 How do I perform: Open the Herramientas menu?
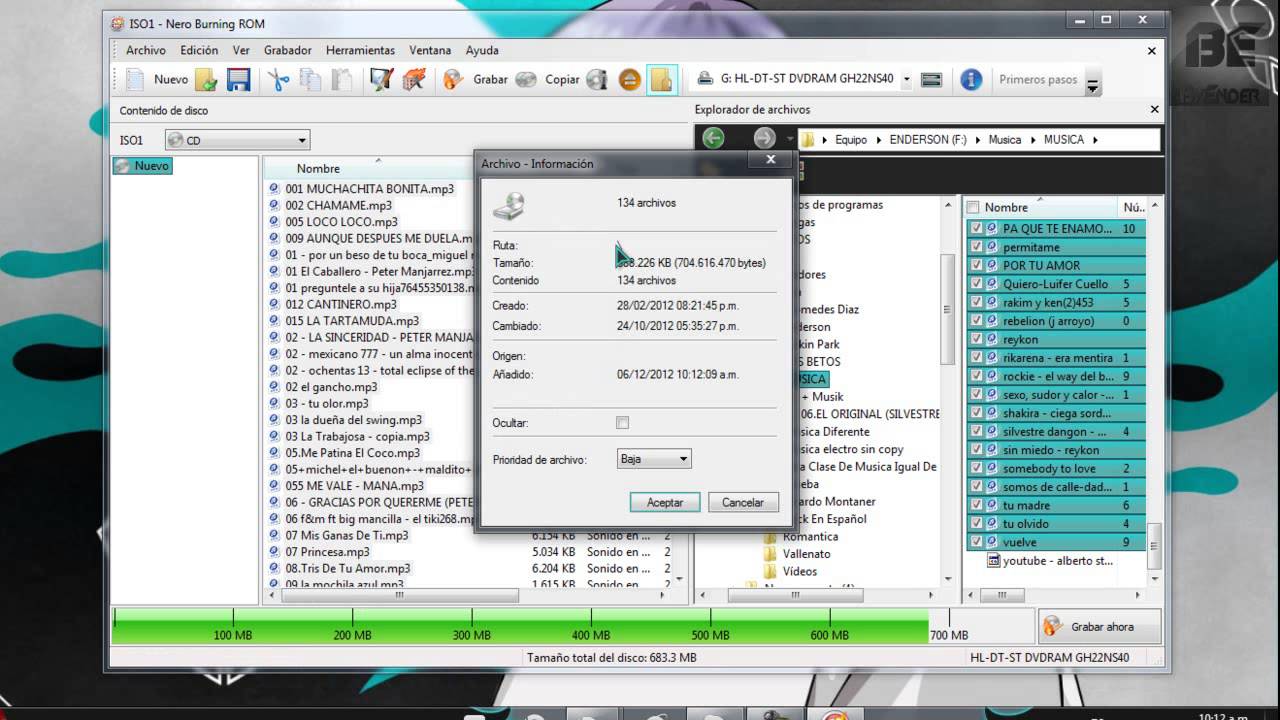[x=360, y=50]
